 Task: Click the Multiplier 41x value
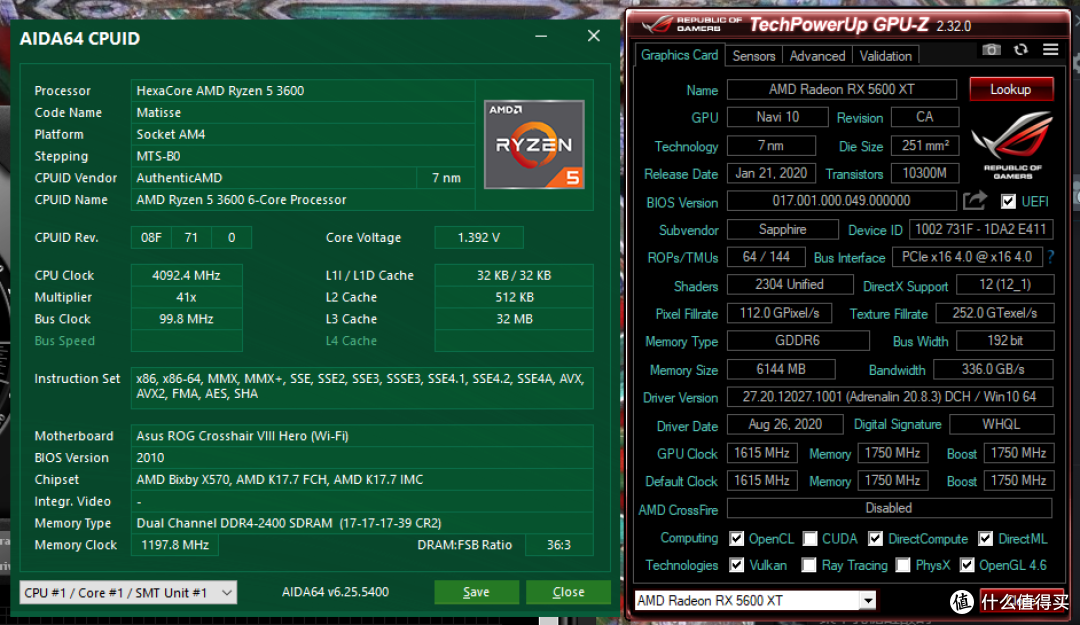pyautogui.click(x=186, y=297)
